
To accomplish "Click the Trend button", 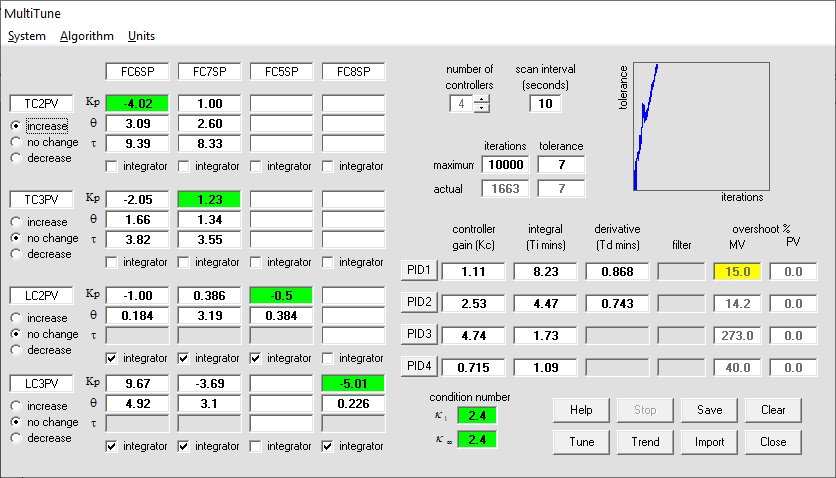I will pos(645,442).
